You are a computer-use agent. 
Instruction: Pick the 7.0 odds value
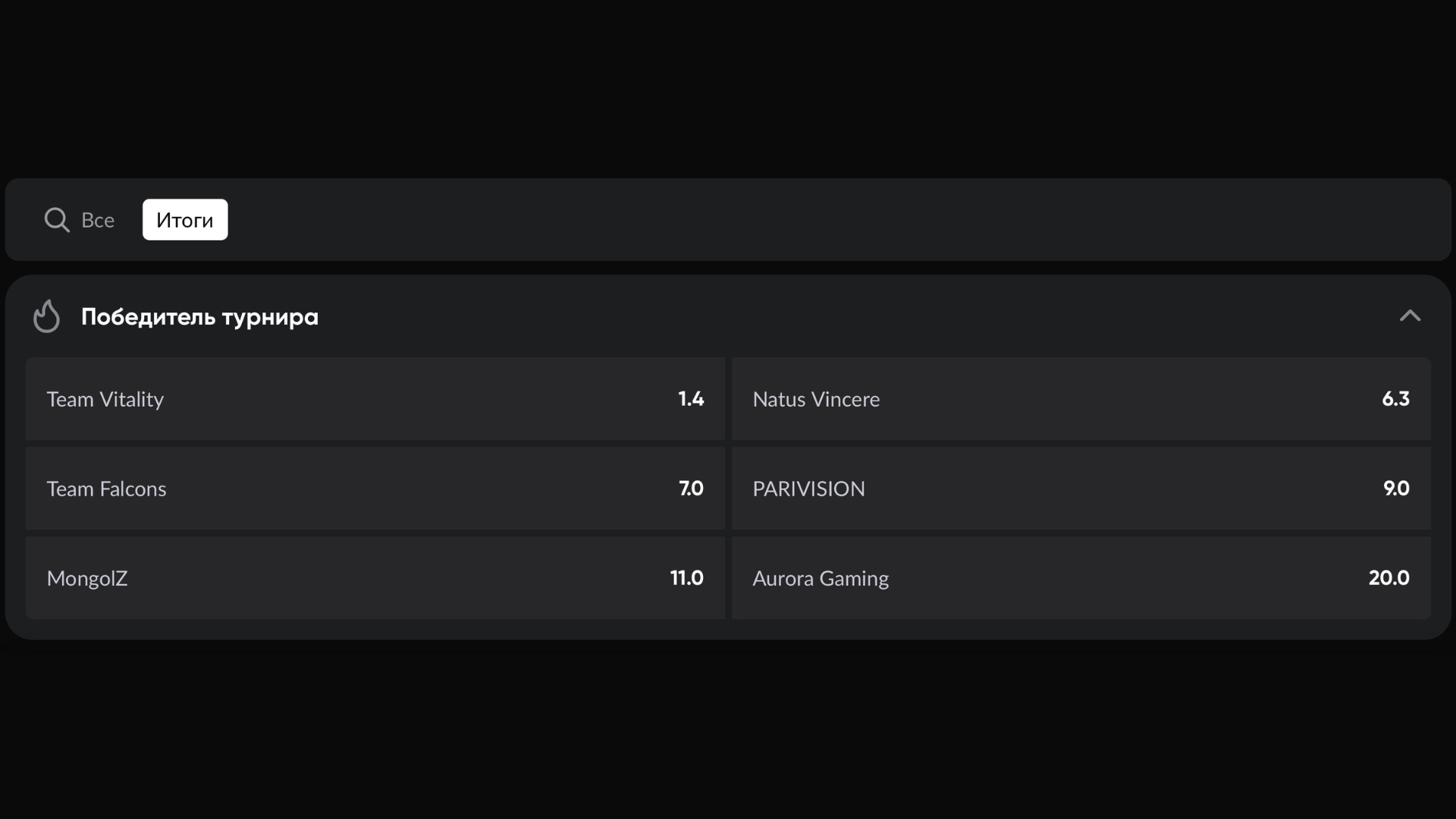(x=691, y=488)
